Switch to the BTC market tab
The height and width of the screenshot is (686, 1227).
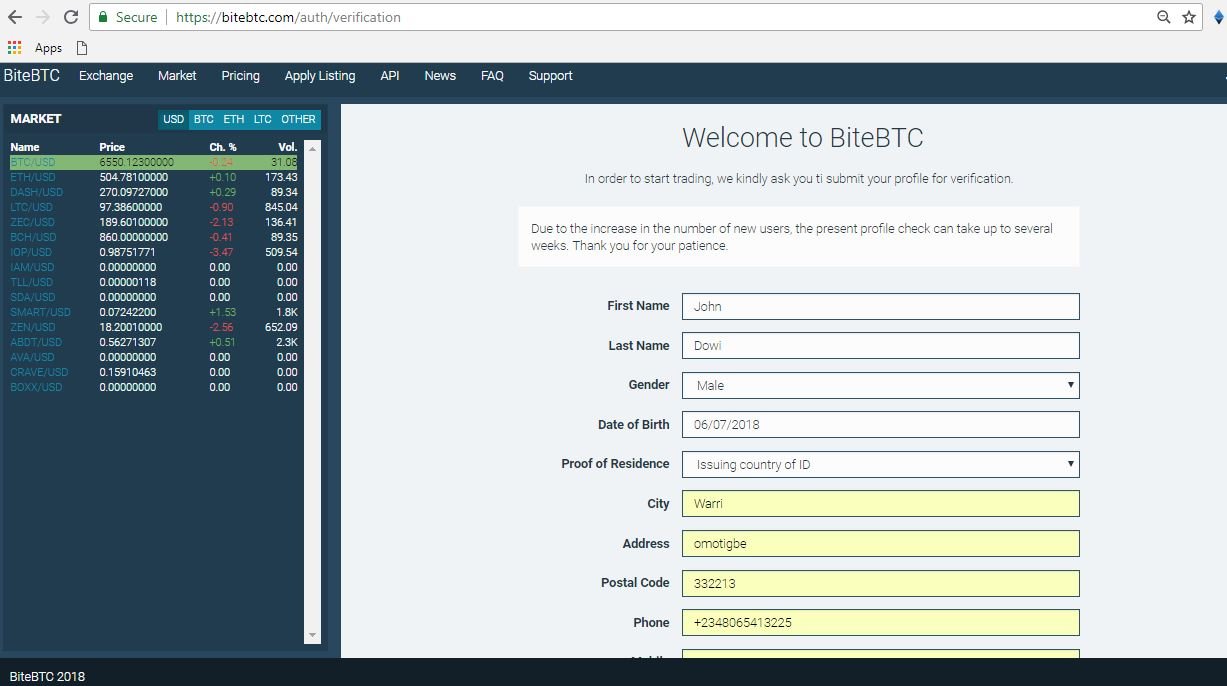click(x=204, y=119)
